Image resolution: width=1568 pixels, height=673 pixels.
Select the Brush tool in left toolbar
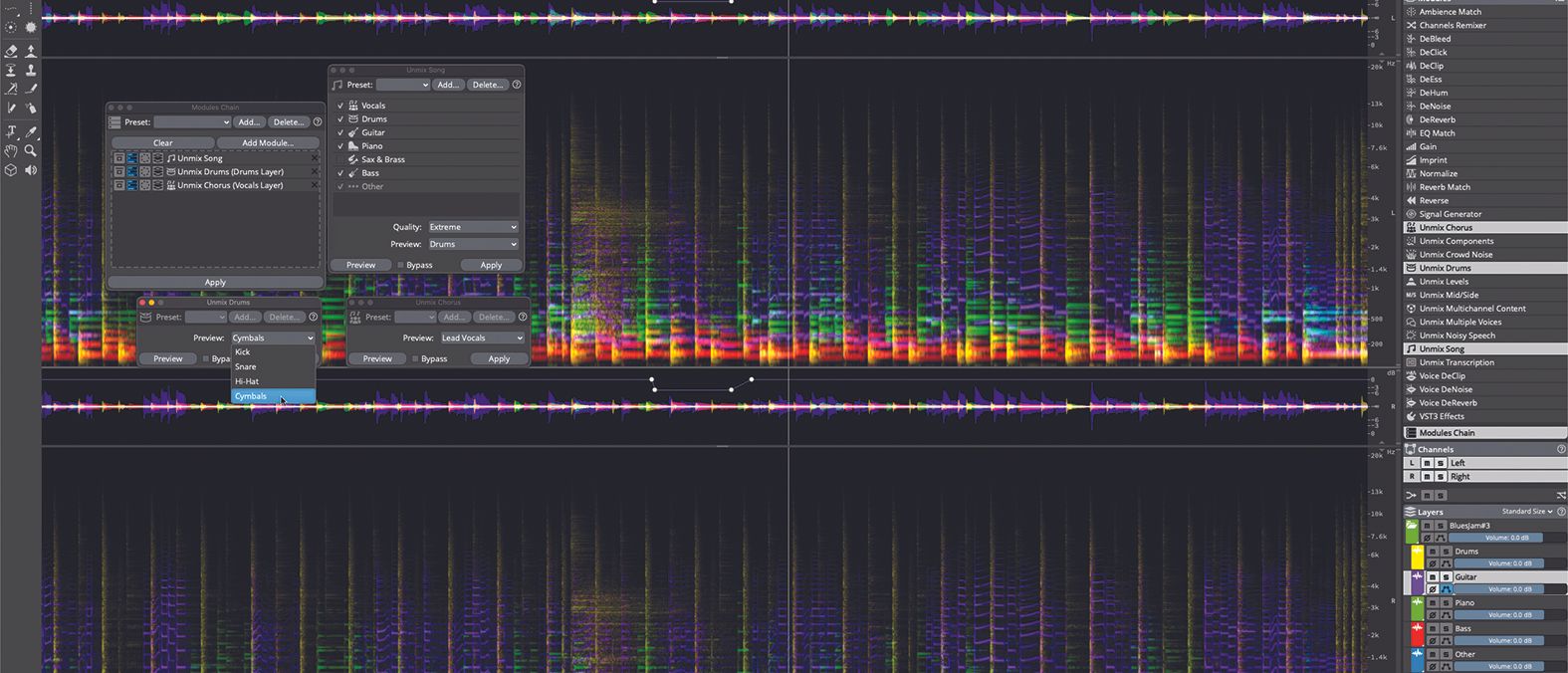[31, 89]
